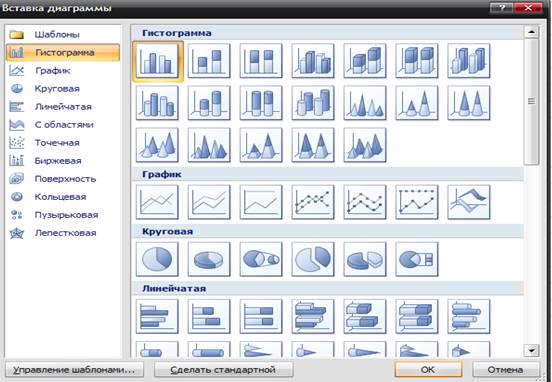The height and width of the screenshot is (382, 552).
Task: Select Круговая category in sidebar
Action: click(x=63, y=89)
